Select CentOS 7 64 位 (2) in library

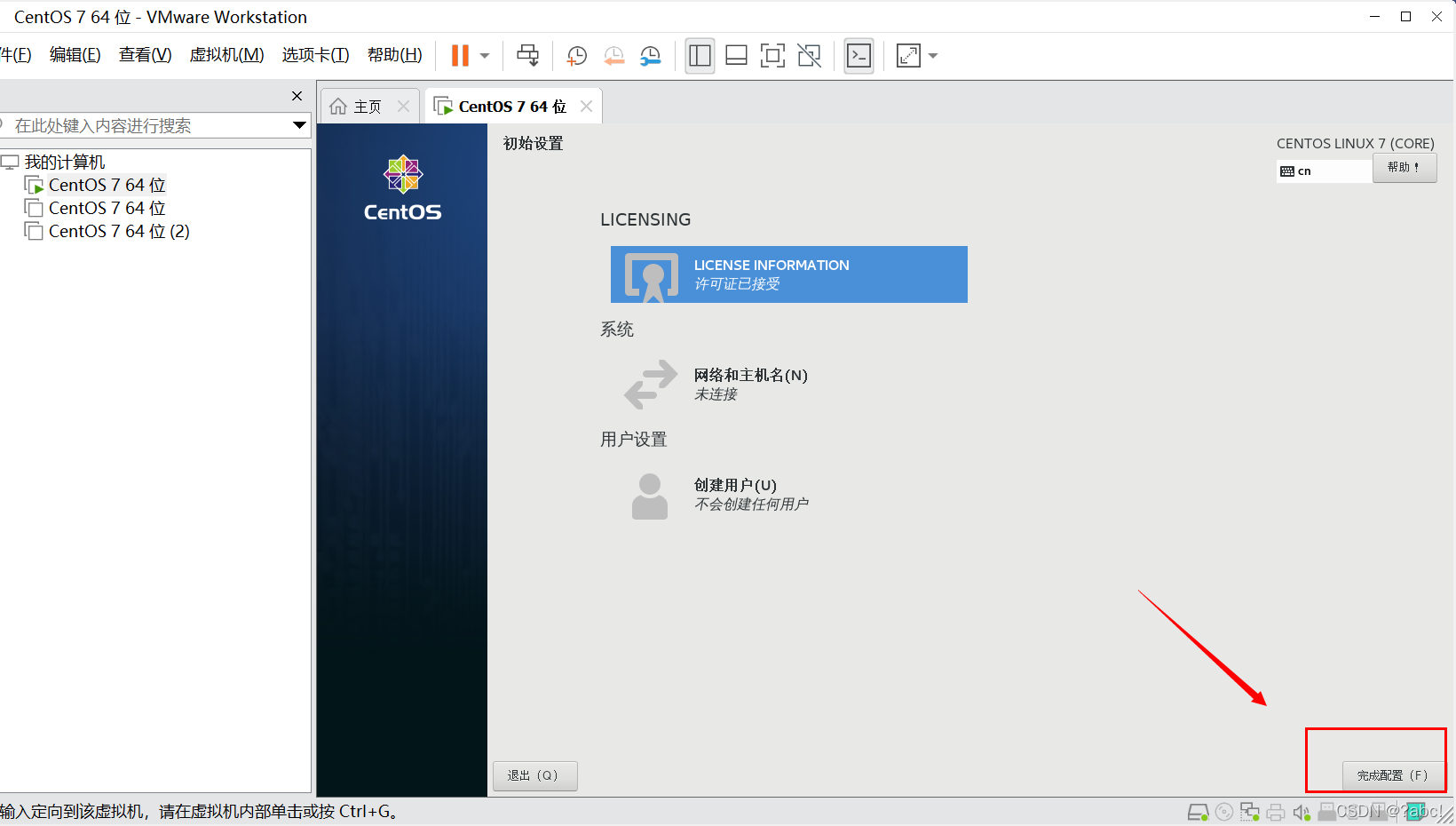pos(119,231)
